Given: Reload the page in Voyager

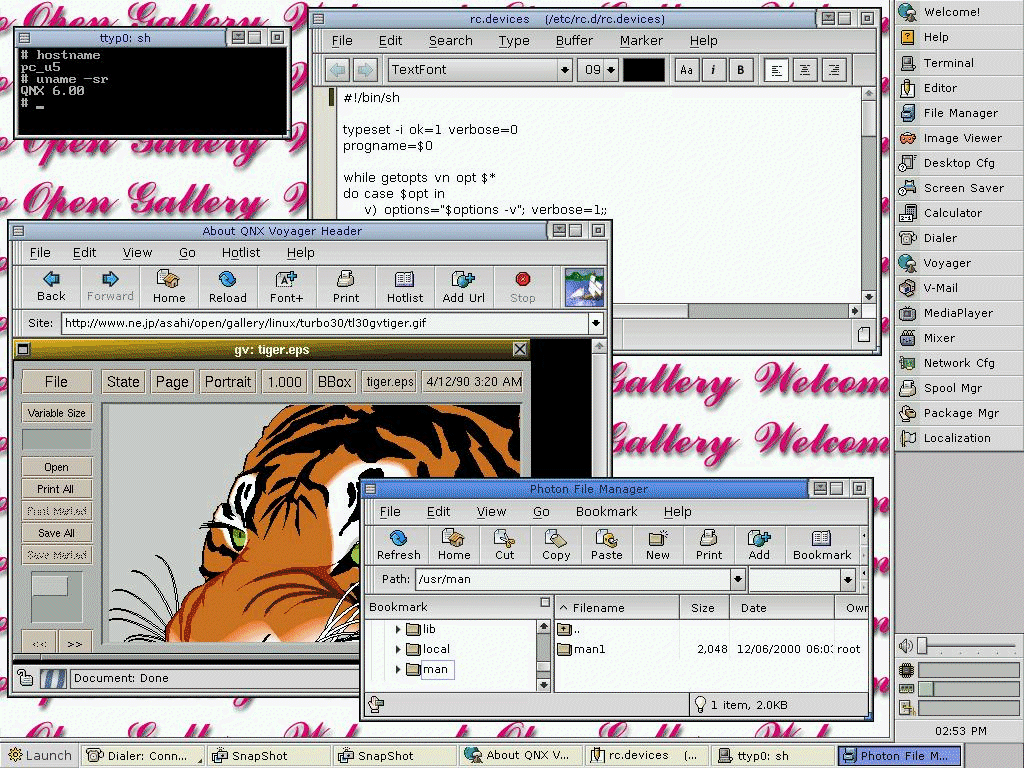Looking at the screenshot, I should 227,287.
